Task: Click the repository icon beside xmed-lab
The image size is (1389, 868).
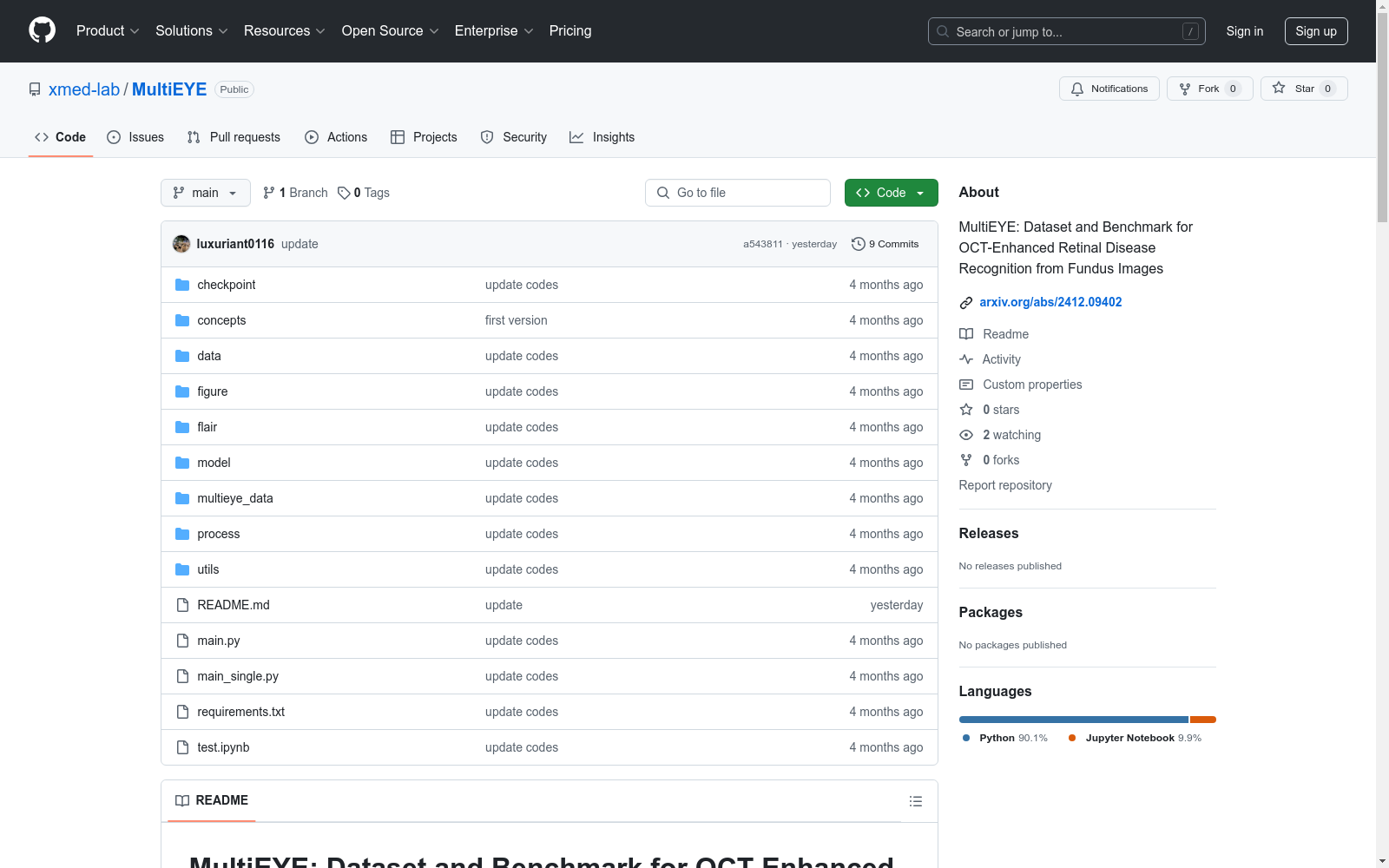Action: [35, 89]
